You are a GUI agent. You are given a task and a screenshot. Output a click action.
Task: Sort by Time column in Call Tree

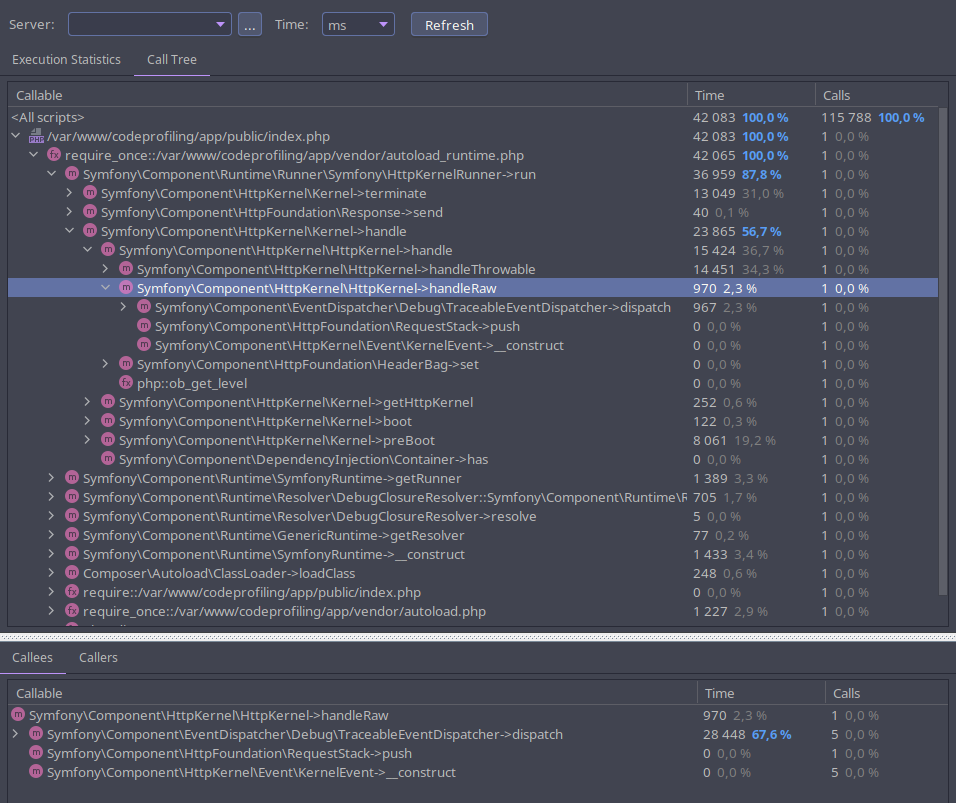(751, 95)
